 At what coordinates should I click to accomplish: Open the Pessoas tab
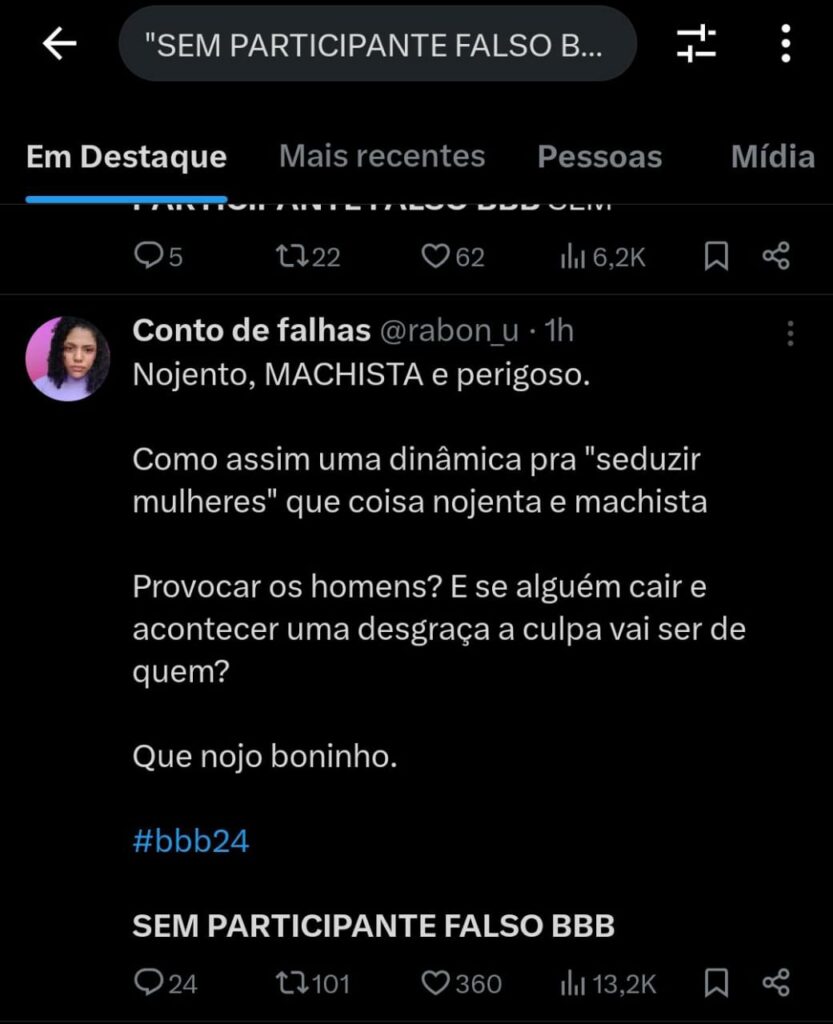(600, 157)
